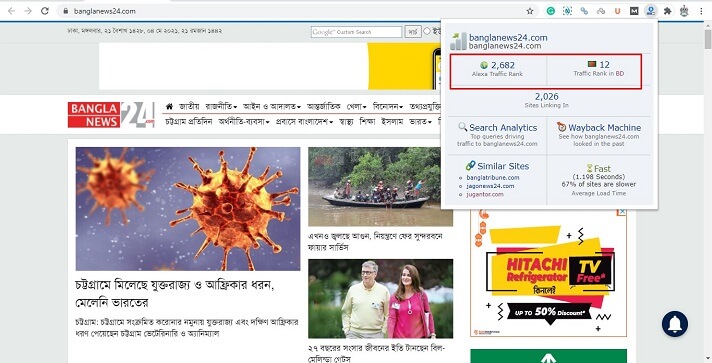This screenshot has height=363, width=712.
Task: Click the hourglass icon next to Fast
Action: coord(589,168)
